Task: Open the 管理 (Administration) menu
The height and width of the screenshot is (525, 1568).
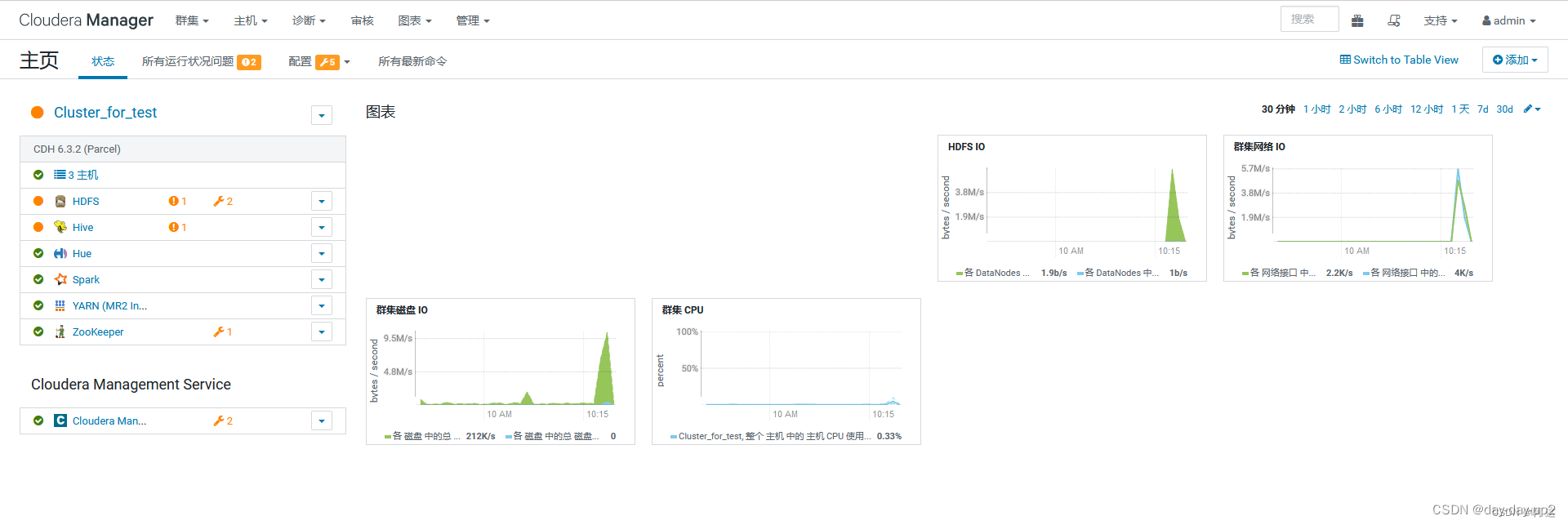Action: [473, 20]
